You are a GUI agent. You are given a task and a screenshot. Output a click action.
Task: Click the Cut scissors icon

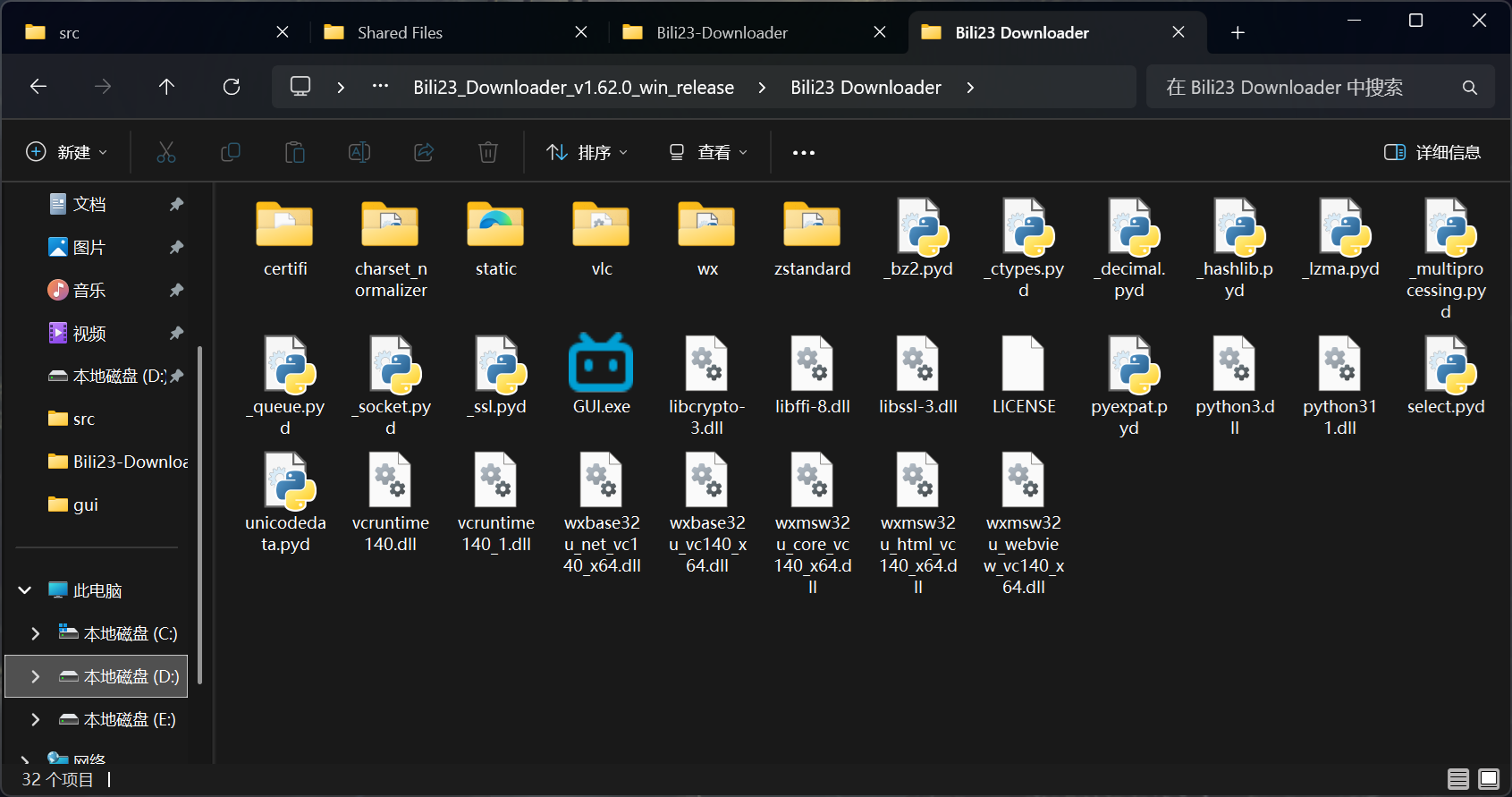(x=166, y=152)
